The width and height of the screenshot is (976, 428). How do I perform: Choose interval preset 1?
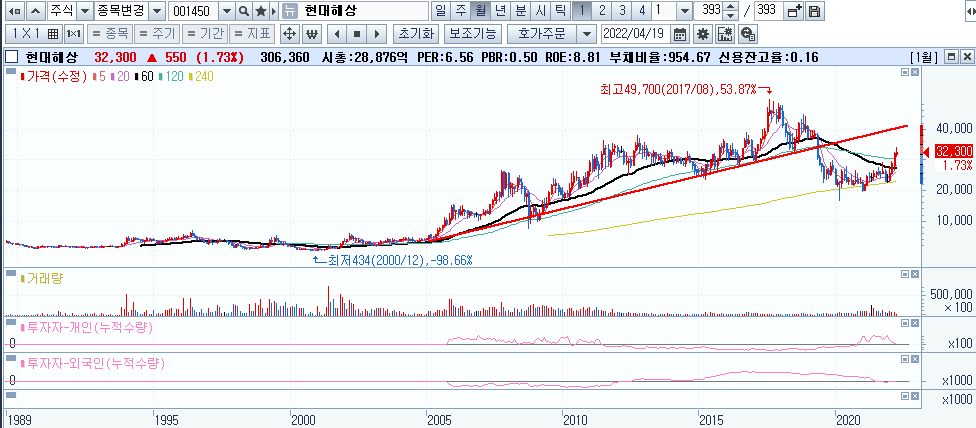tap(582, 11)
